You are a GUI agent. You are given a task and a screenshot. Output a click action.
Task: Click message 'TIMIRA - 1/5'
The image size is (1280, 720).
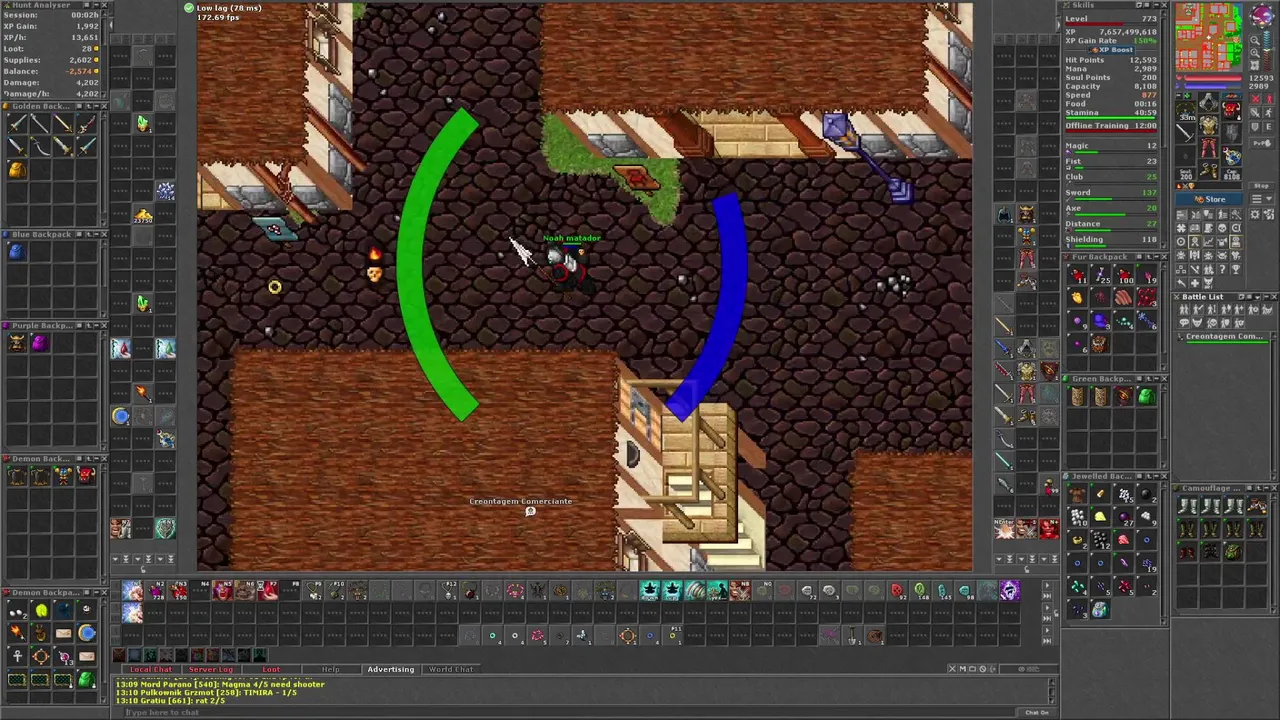pyautogui.click(x=268, y=692)
